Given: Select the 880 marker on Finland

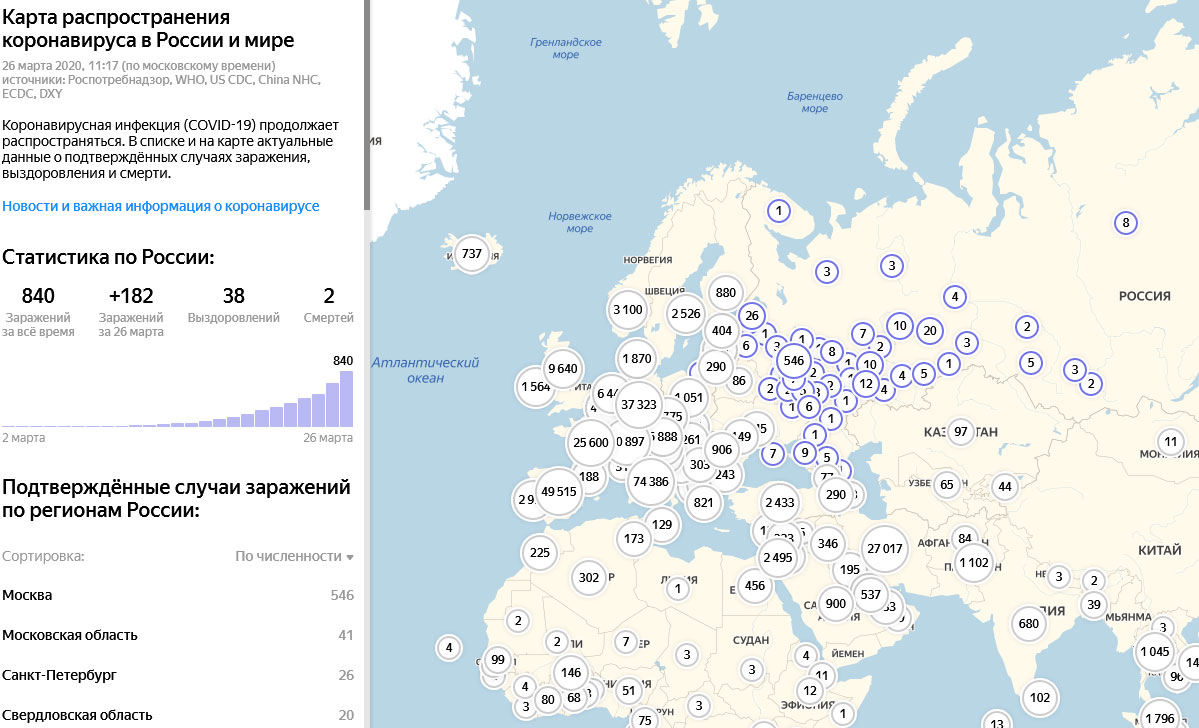Looking at the screenshot, I should point(726,293).
